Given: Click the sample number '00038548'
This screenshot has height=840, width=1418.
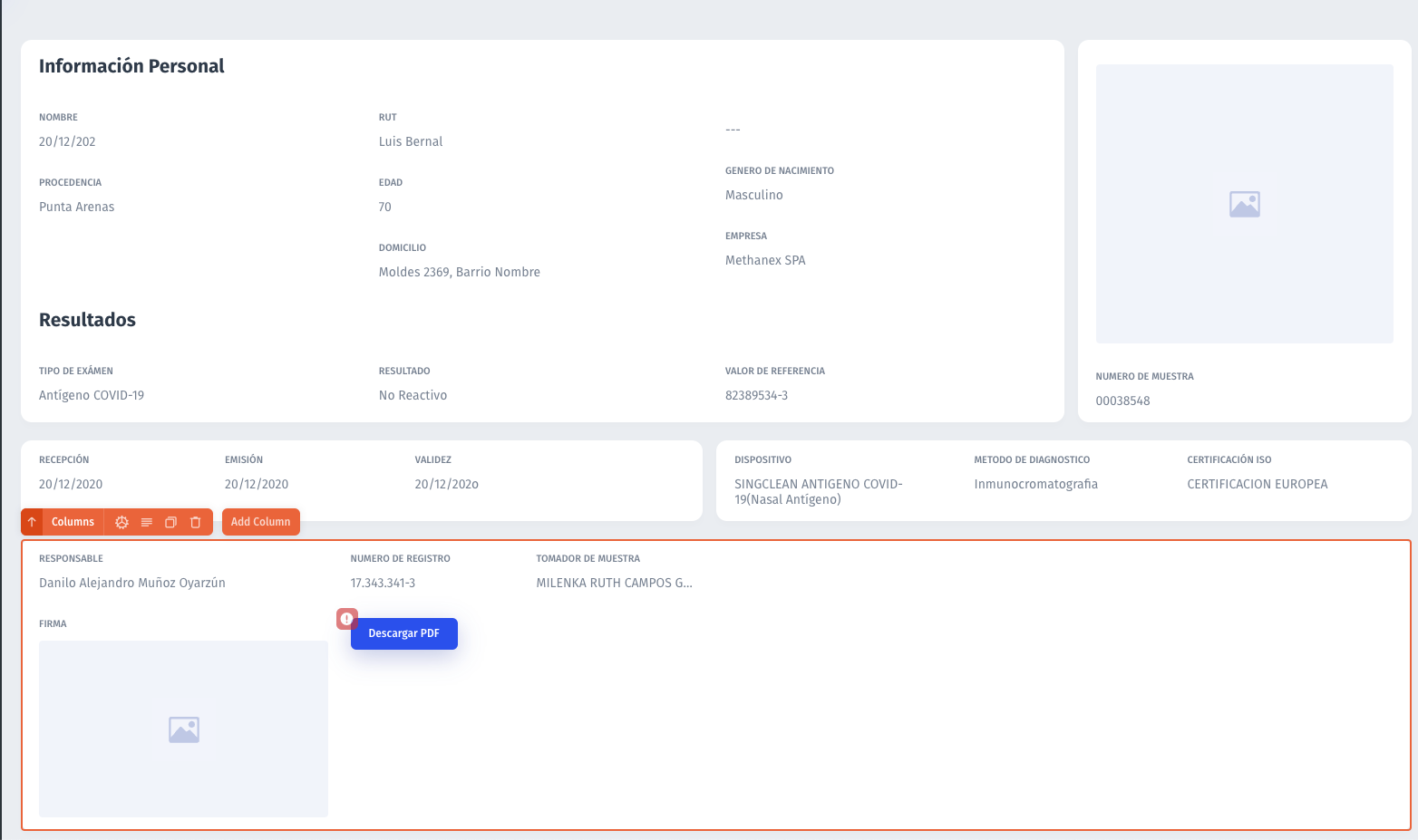Looking at the screenshot, I should click(x=1122, y=401).
